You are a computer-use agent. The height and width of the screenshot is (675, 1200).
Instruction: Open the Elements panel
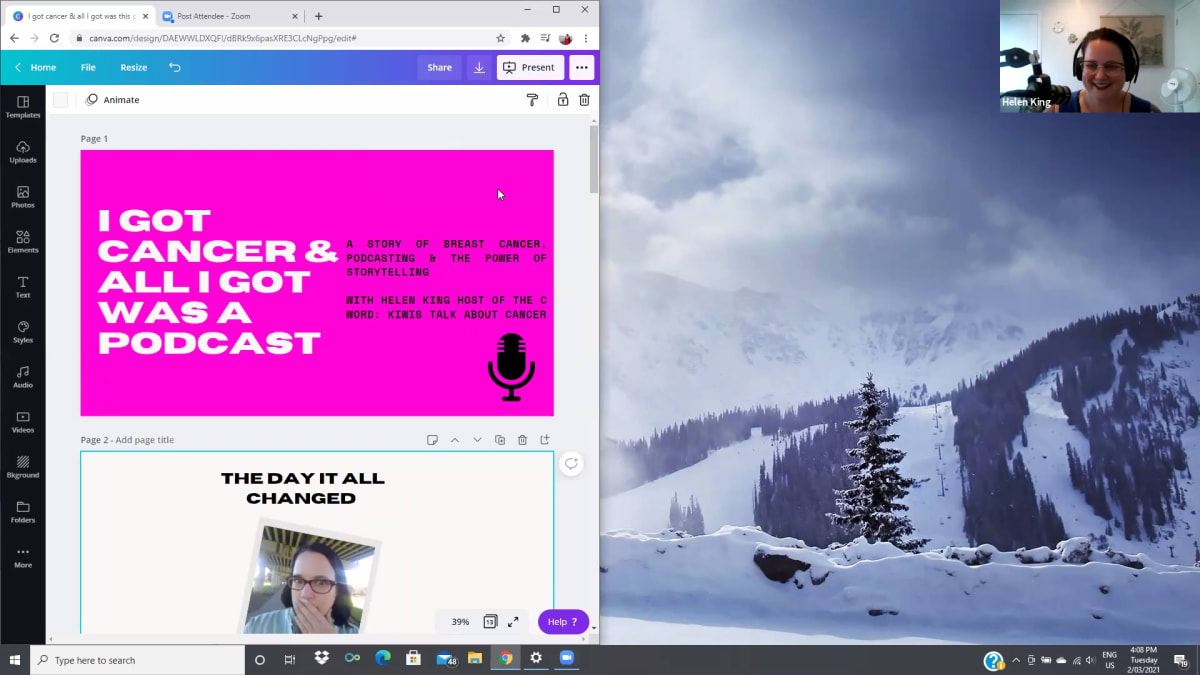23,241
